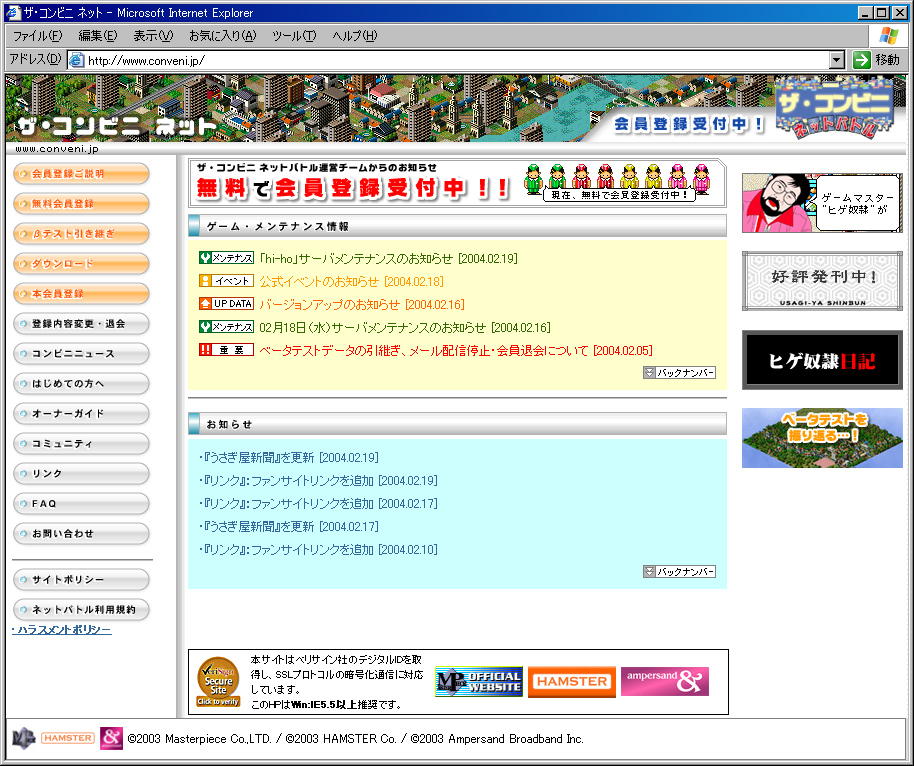The image size is (914, 766).
Task: Click the address bar URL field
Action: click(x=450, y=60)
